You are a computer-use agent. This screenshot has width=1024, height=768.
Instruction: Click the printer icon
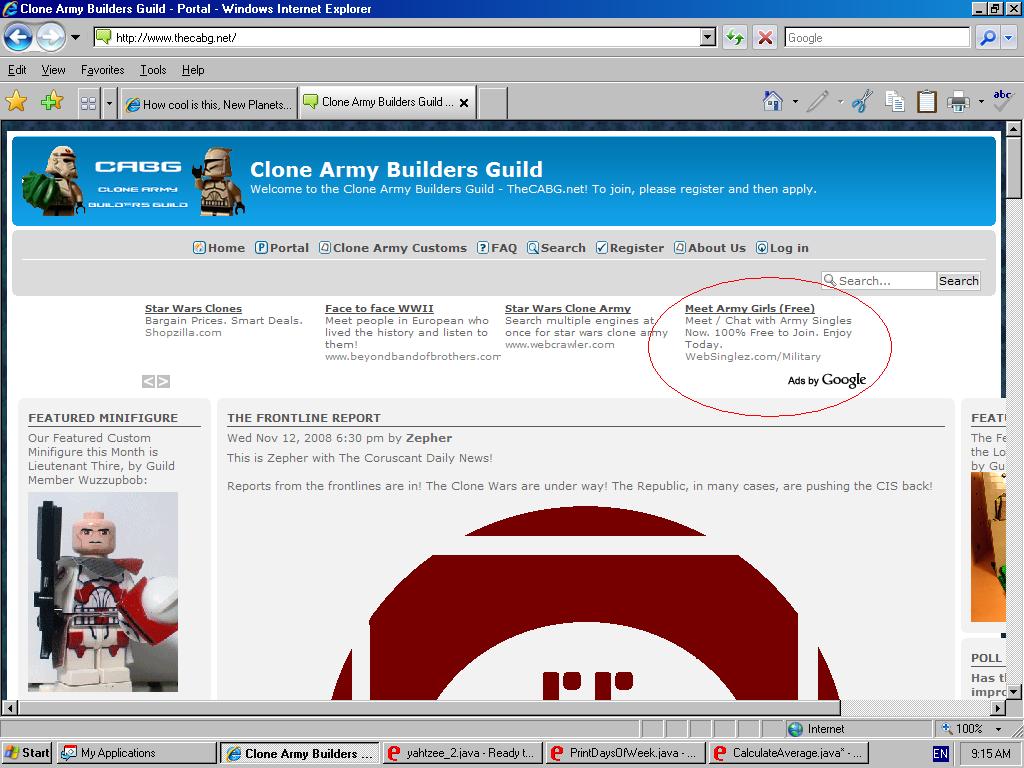pyautogui.click(x=958, y=101)
